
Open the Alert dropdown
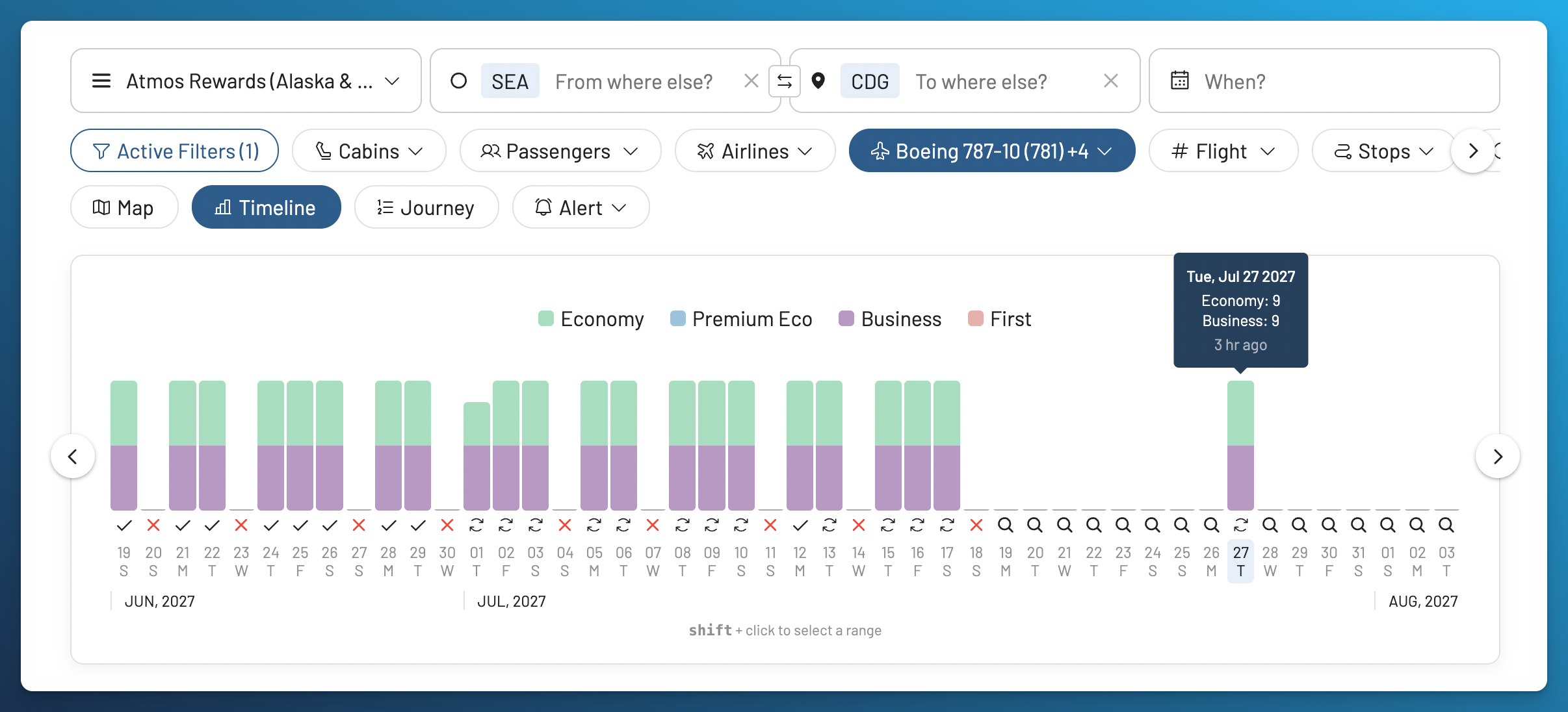[x=581, y=207]
